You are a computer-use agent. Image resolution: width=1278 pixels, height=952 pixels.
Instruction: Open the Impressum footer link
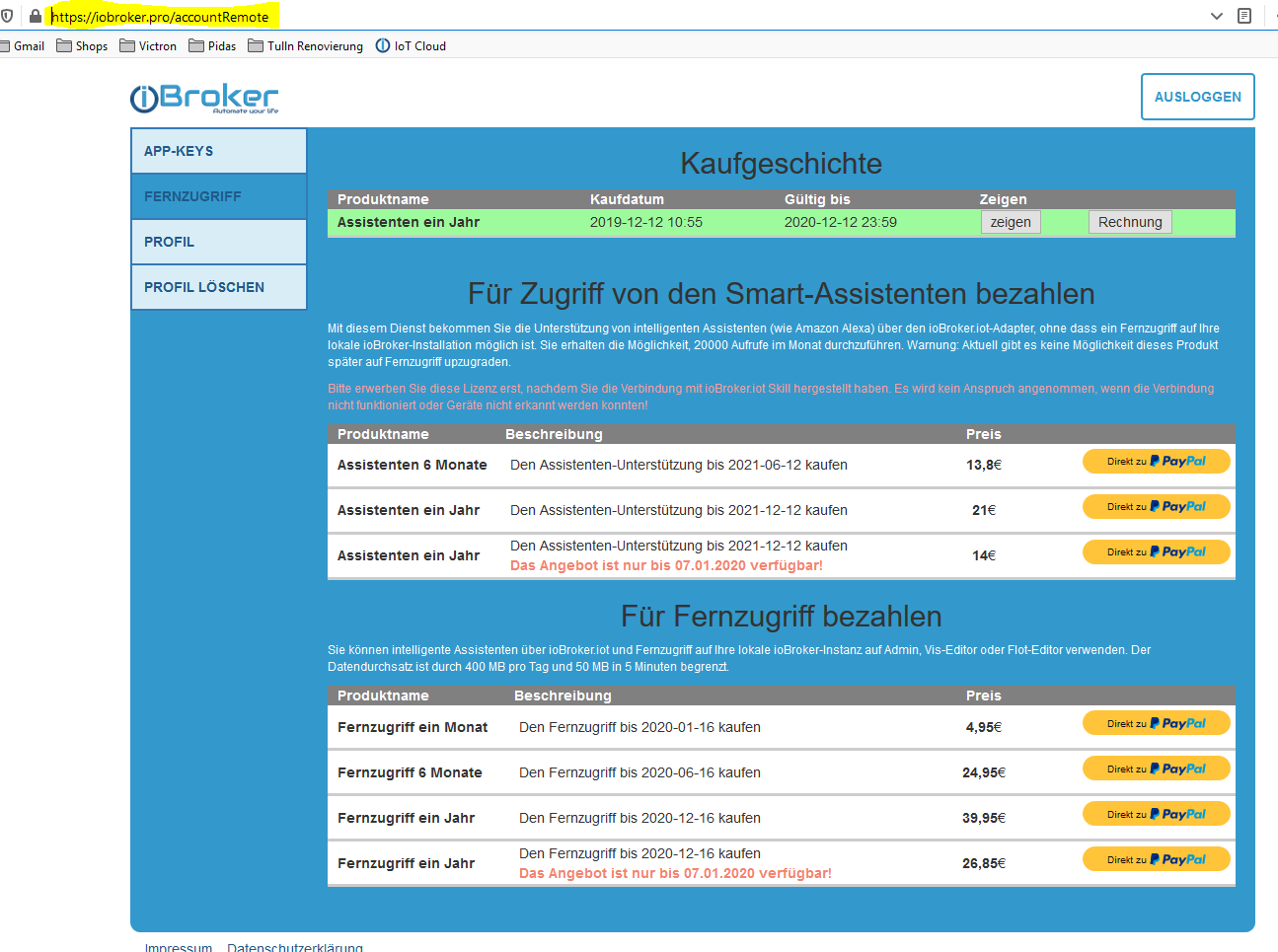point(179,947)
